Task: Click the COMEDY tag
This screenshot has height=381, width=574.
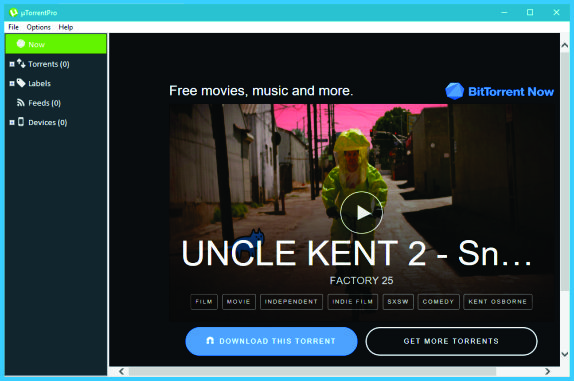Action: pos(438,302)
